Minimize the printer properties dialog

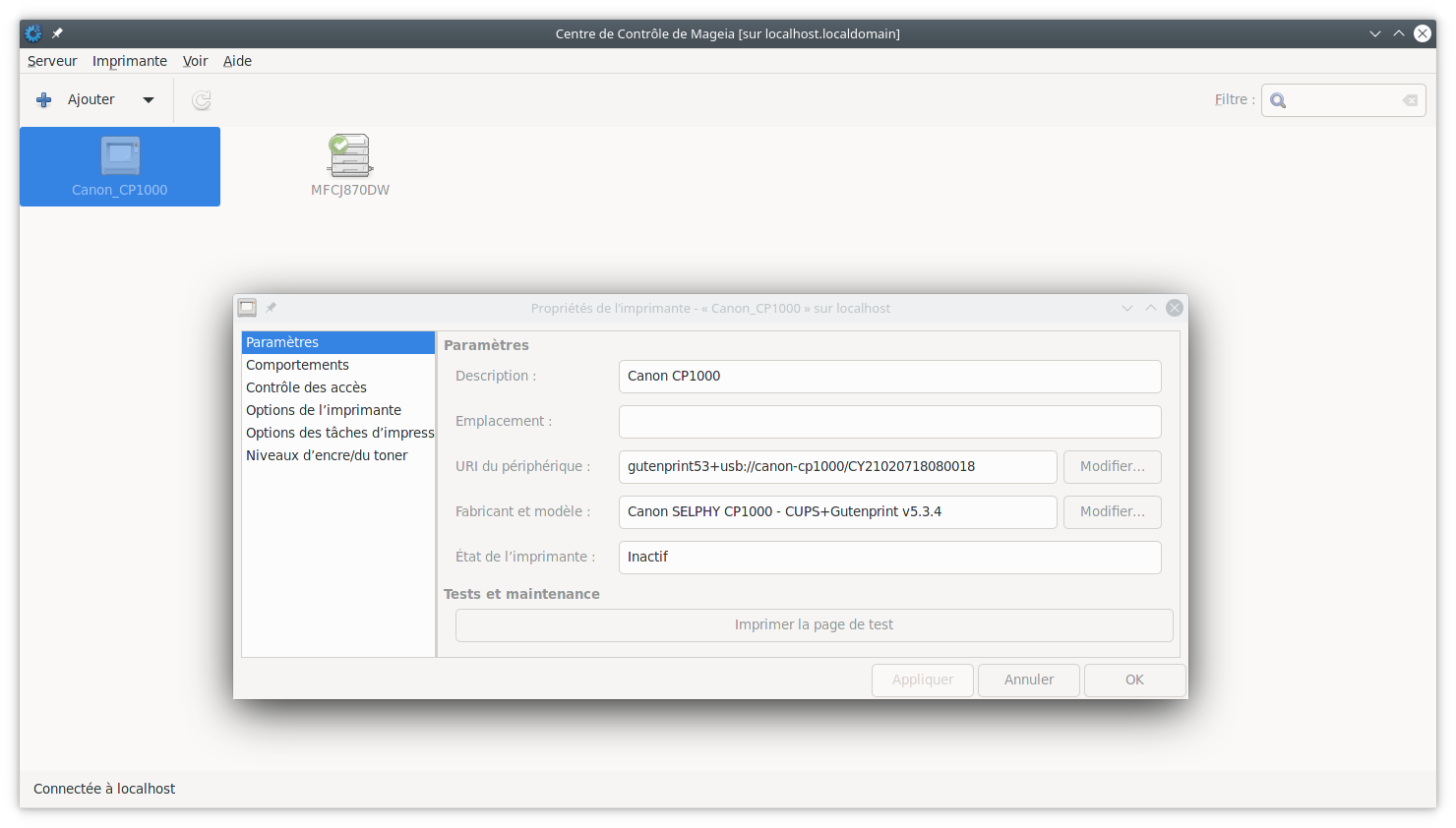coord(1127,308)
